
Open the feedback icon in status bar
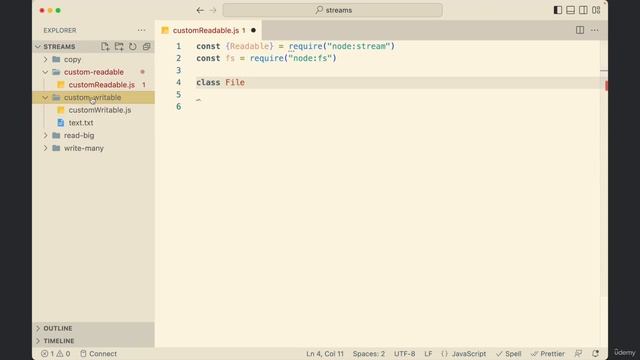tap(578, 354)
